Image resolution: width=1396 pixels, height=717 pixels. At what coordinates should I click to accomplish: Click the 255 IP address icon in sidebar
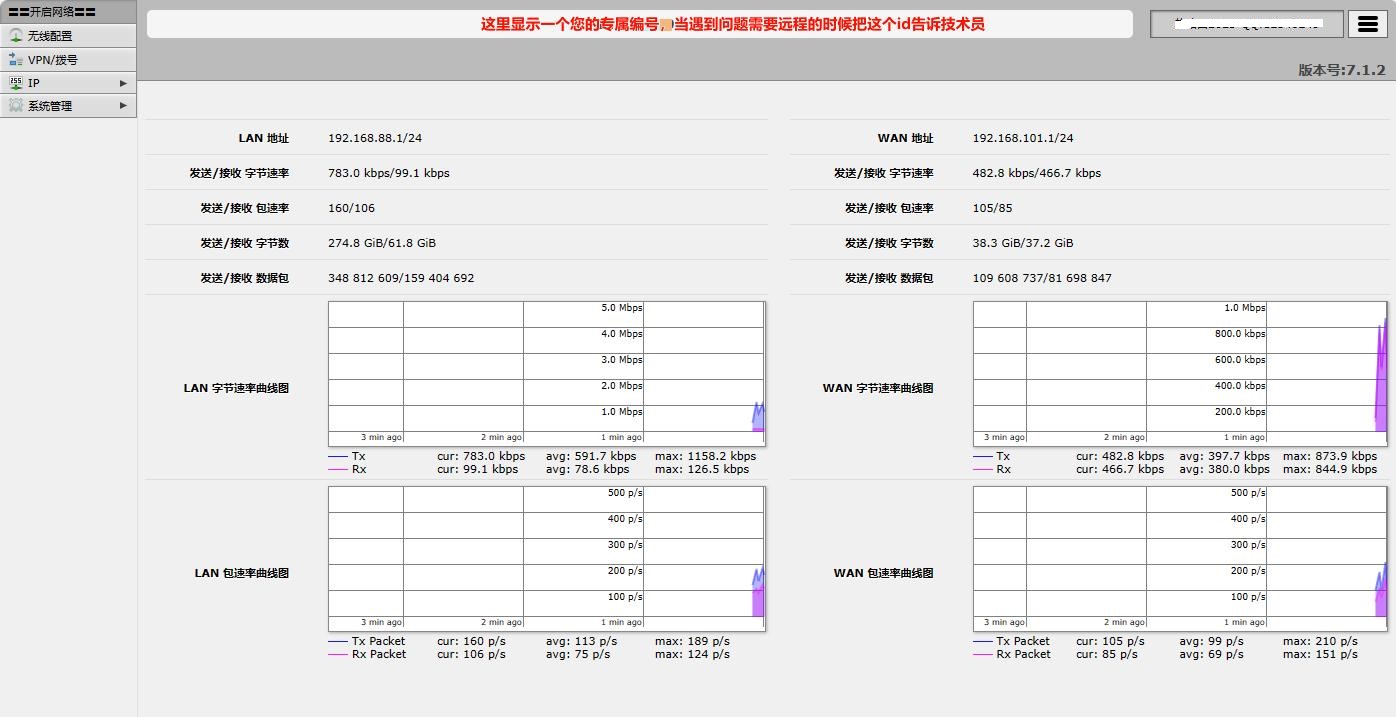point(16,82)
